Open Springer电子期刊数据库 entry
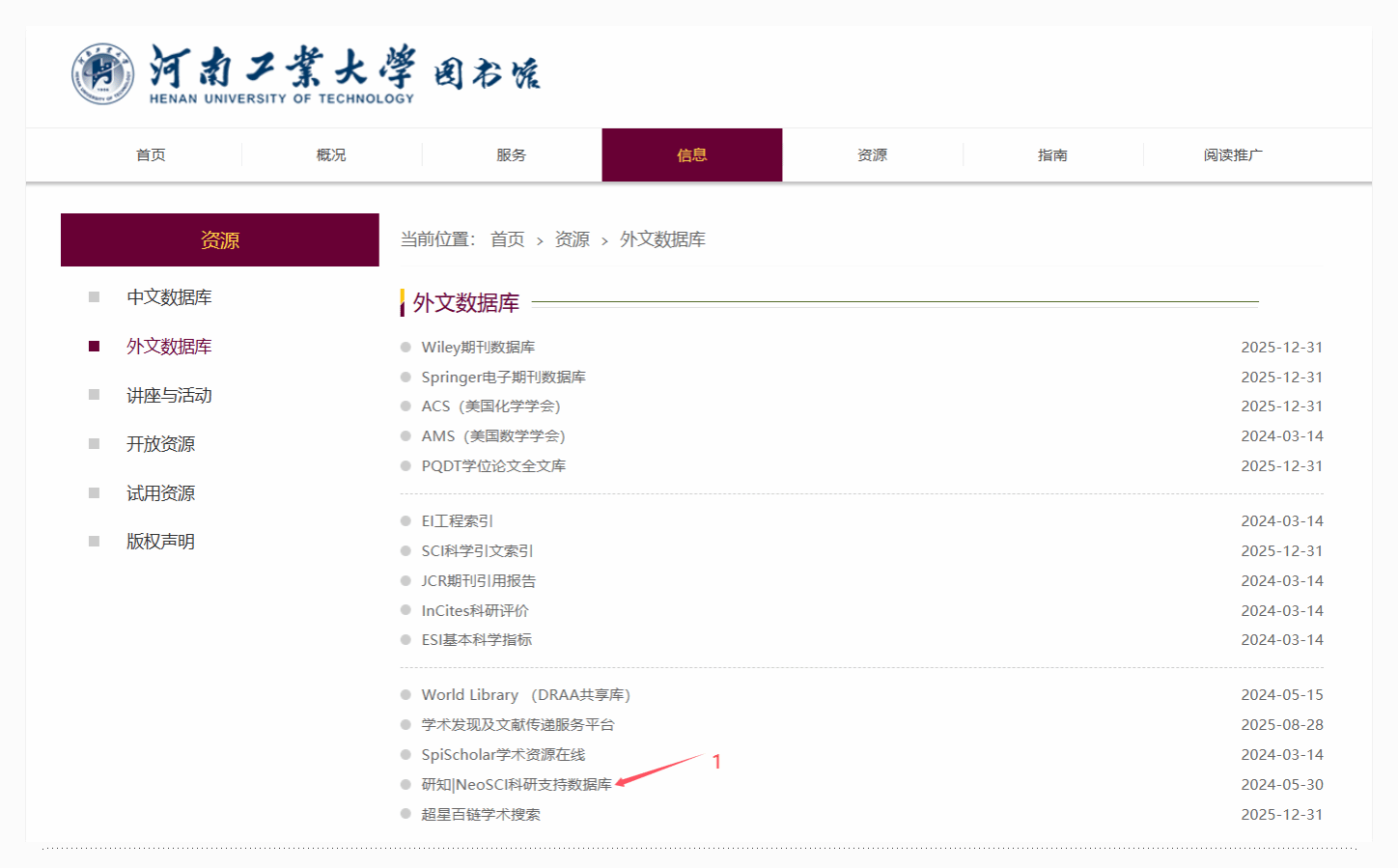Image resolution: width=1398 pixels, height=868 pixels. (x=503, y=378)
